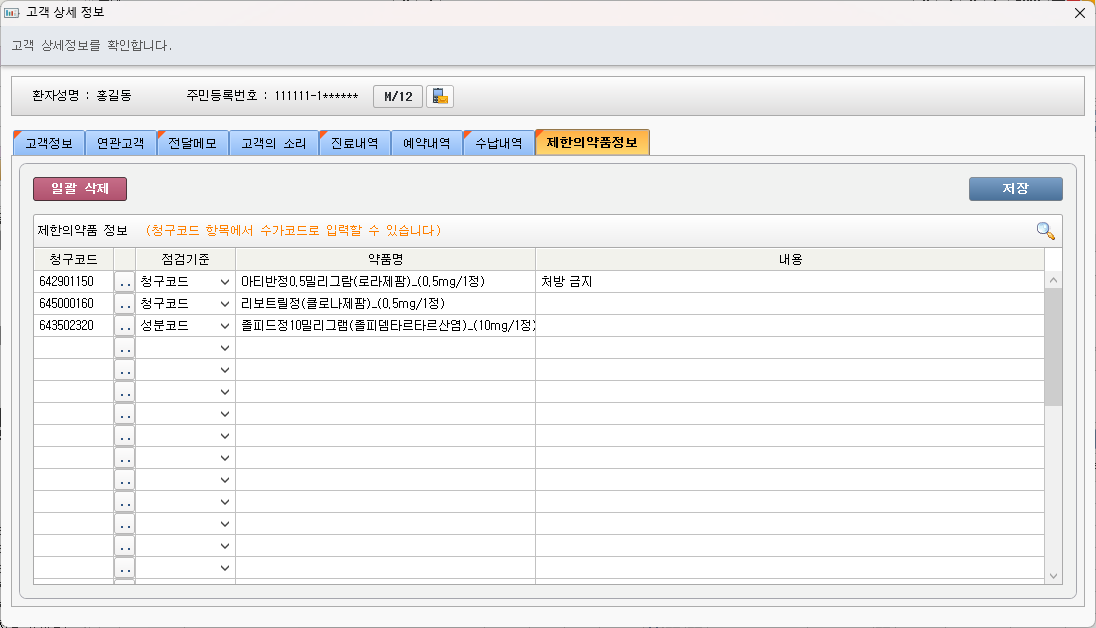Click the table's vertical scrollbar down arrow
This screenshot has height=628, width=1096.
[x=1053, y=576]
